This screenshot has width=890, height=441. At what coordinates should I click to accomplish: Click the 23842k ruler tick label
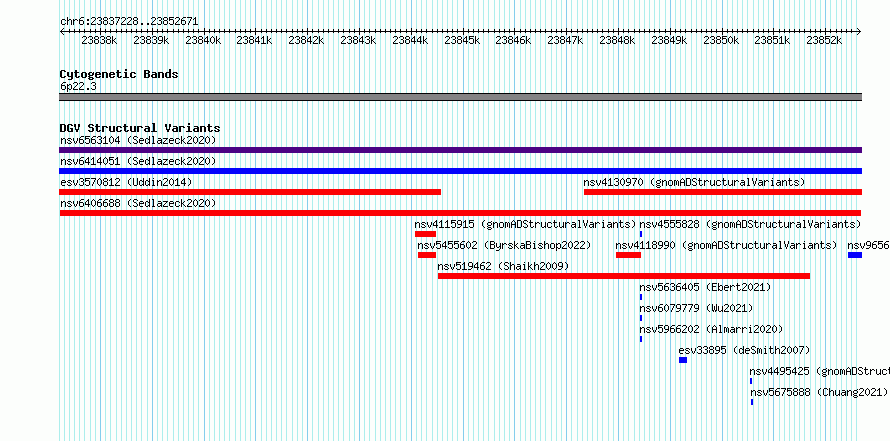pyautogui.click(x=307, y=40)
